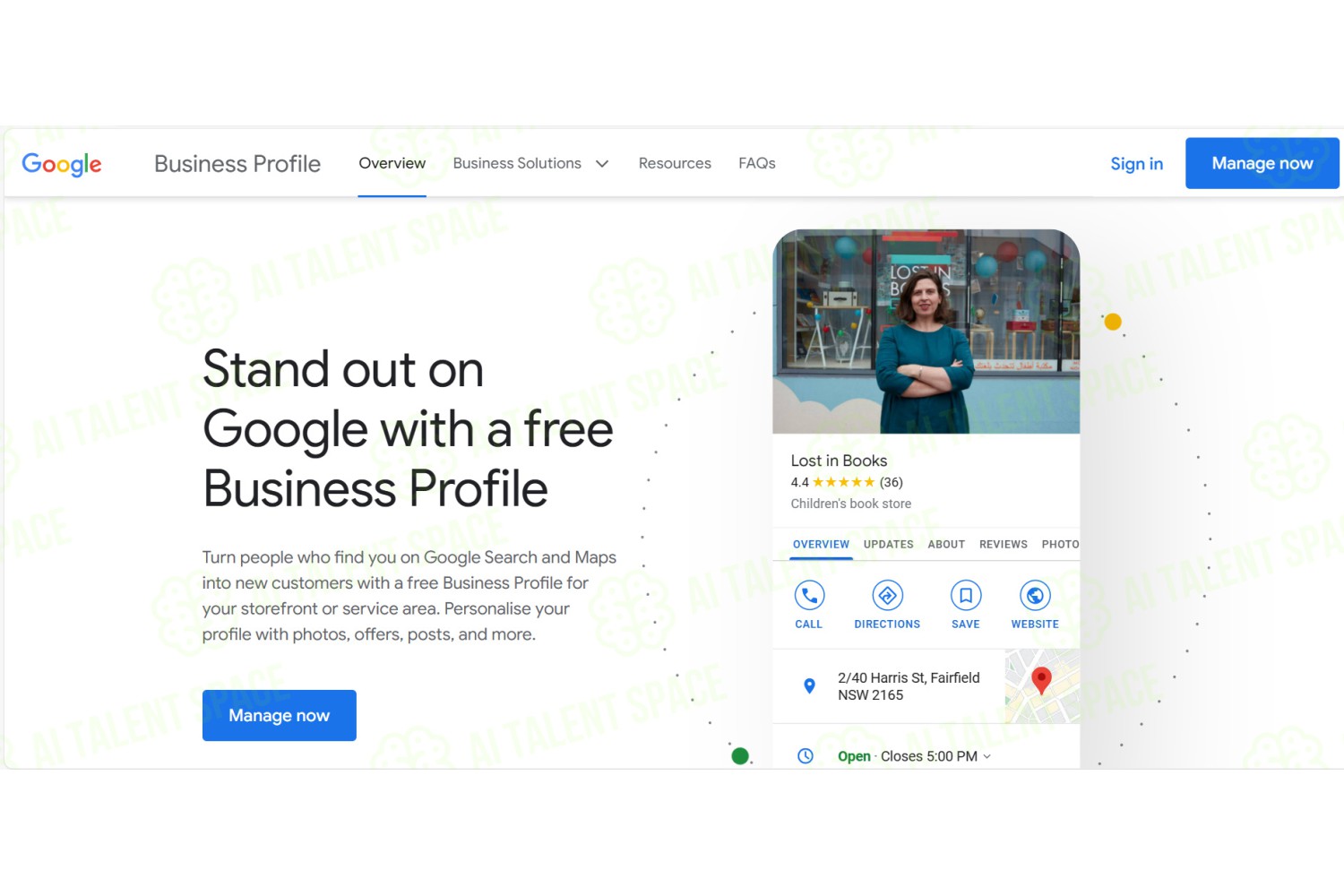Click the clock hours icon
Image resolution: width=1344 pixels, height=896 pixels.
click(806, 756)
